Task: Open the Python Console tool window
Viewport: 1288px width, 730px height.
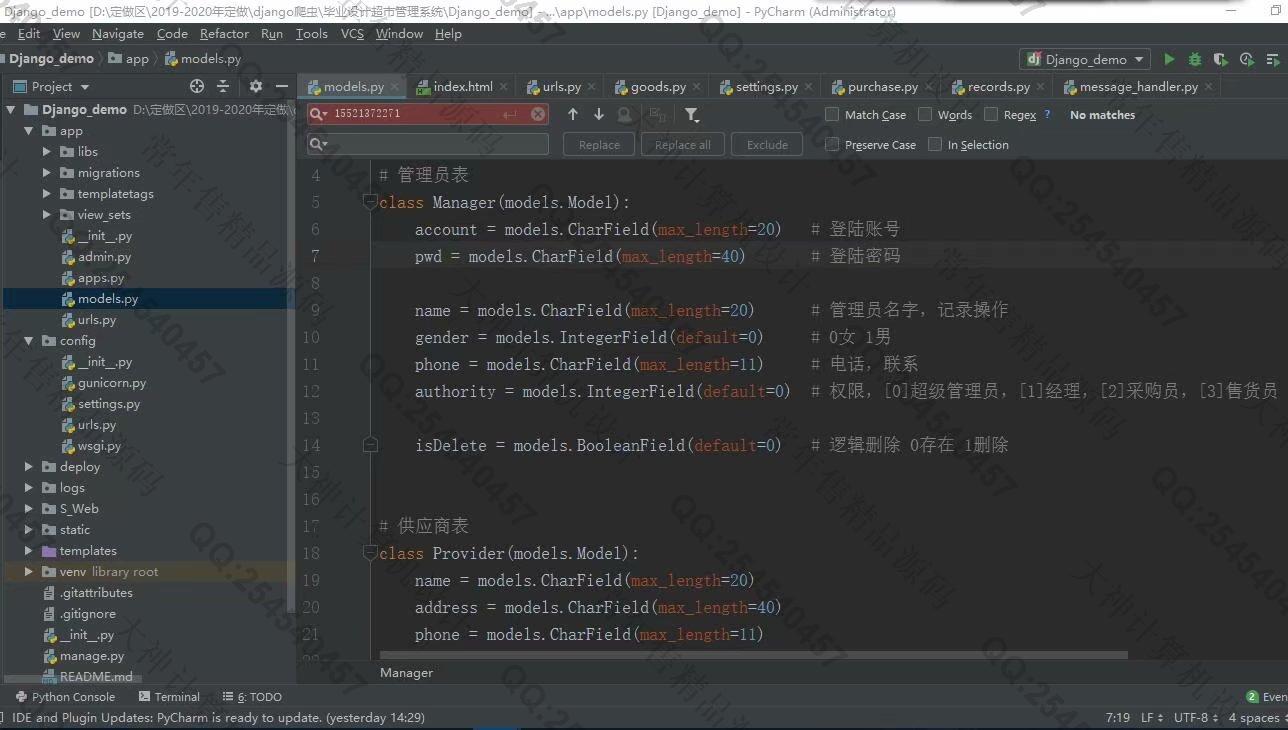Action: (65, 697)
